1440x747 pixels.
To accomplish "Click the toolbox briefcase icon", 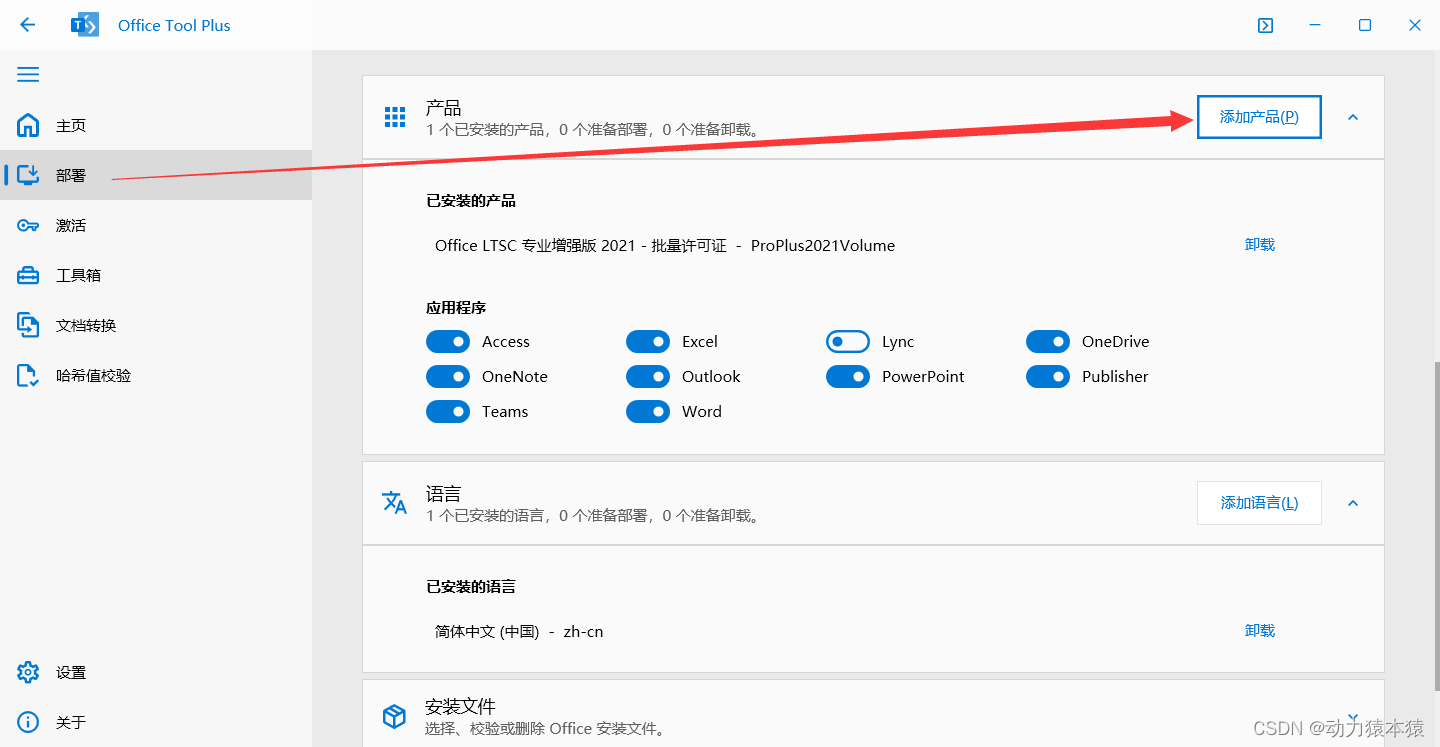I will tap(28, 275).
